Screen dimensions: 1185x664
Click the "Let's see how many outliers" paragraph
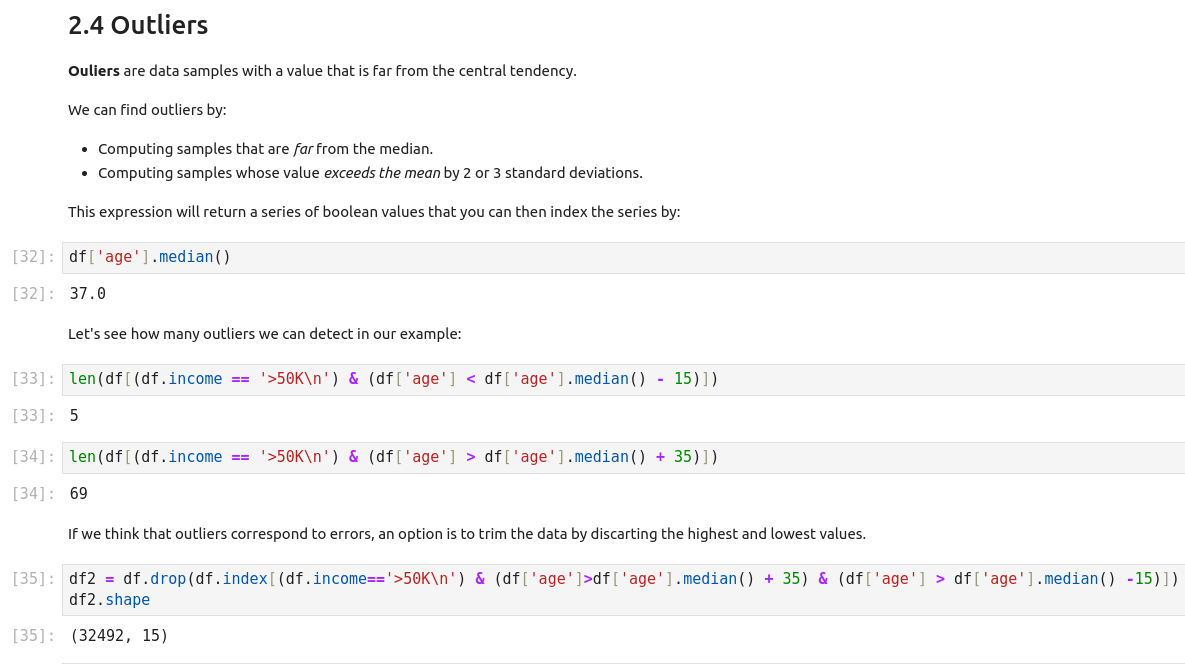(264, 334)
